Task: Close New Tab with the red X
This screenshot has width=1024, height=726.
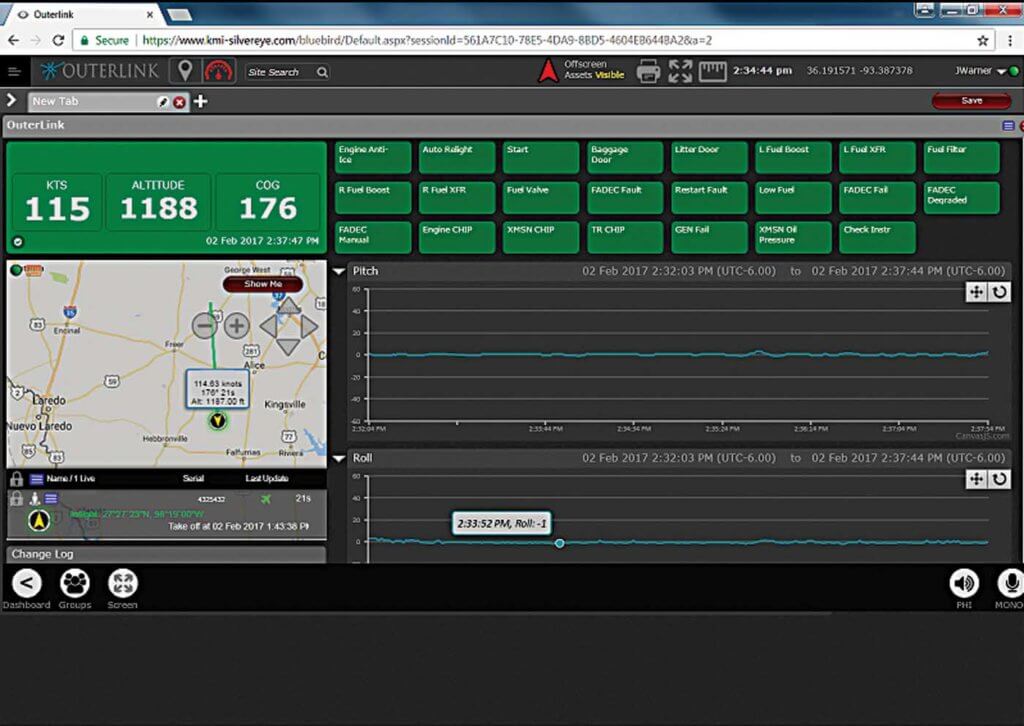Action: [179, 102]
